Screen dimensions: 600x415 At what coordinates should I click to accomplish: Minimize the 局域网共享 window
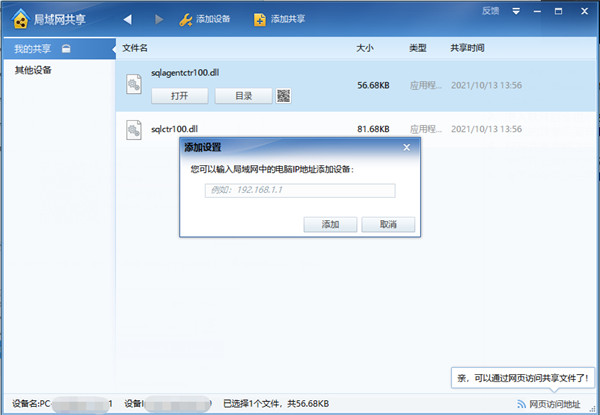click(537, 11)
